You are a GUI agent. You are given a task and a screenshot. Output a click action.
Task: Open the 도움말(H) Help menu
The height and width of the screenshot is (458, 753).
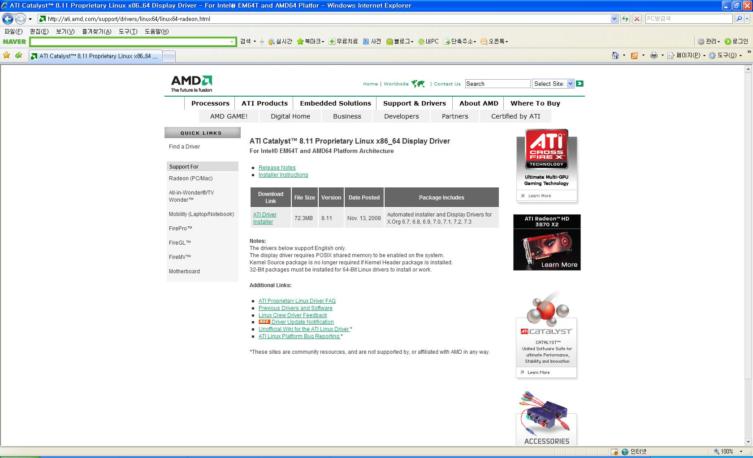pos(157,31)
